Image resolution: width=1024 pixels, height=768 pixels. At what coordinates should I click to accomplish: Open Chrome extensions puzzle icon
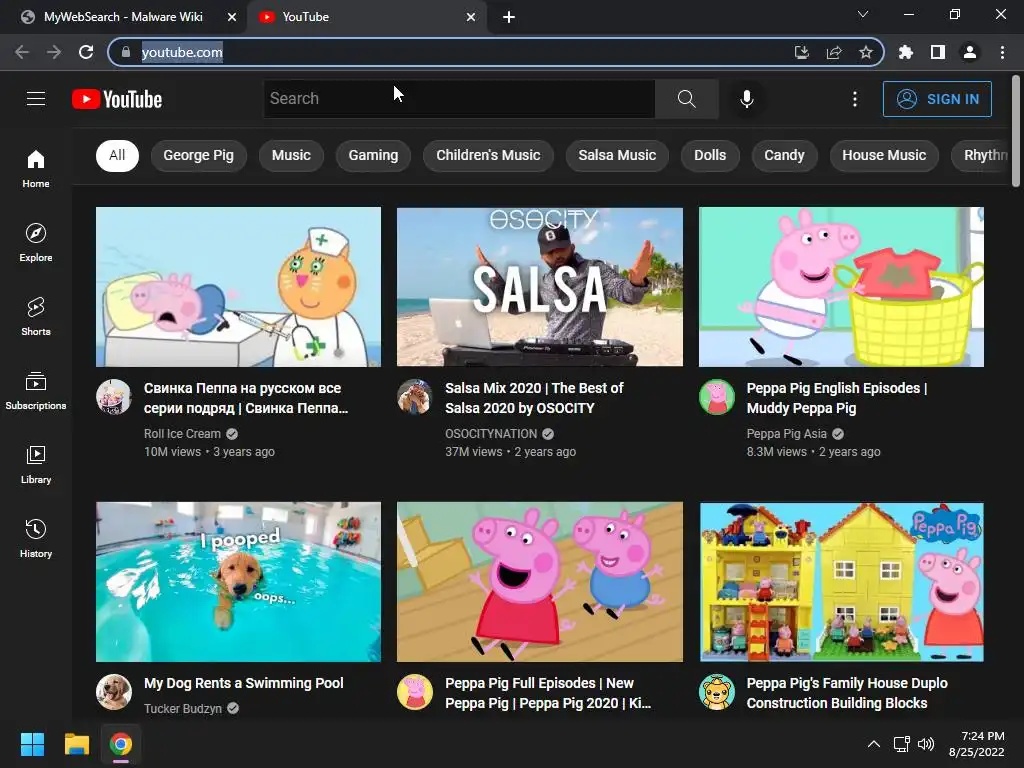pyautogui.click(x=906, y=52)
